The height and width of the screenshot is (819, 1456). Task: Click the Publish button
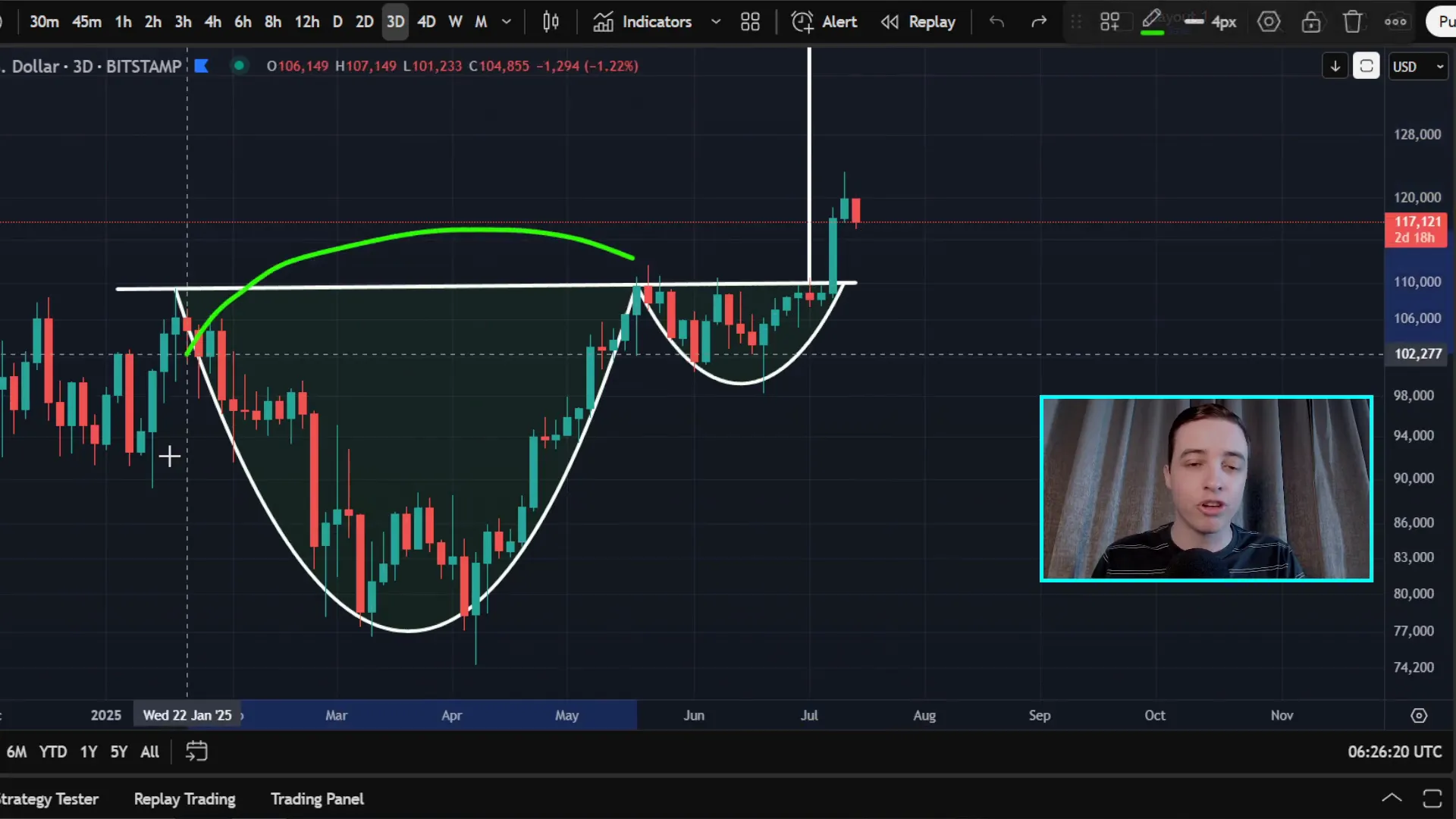point(1441,22)
